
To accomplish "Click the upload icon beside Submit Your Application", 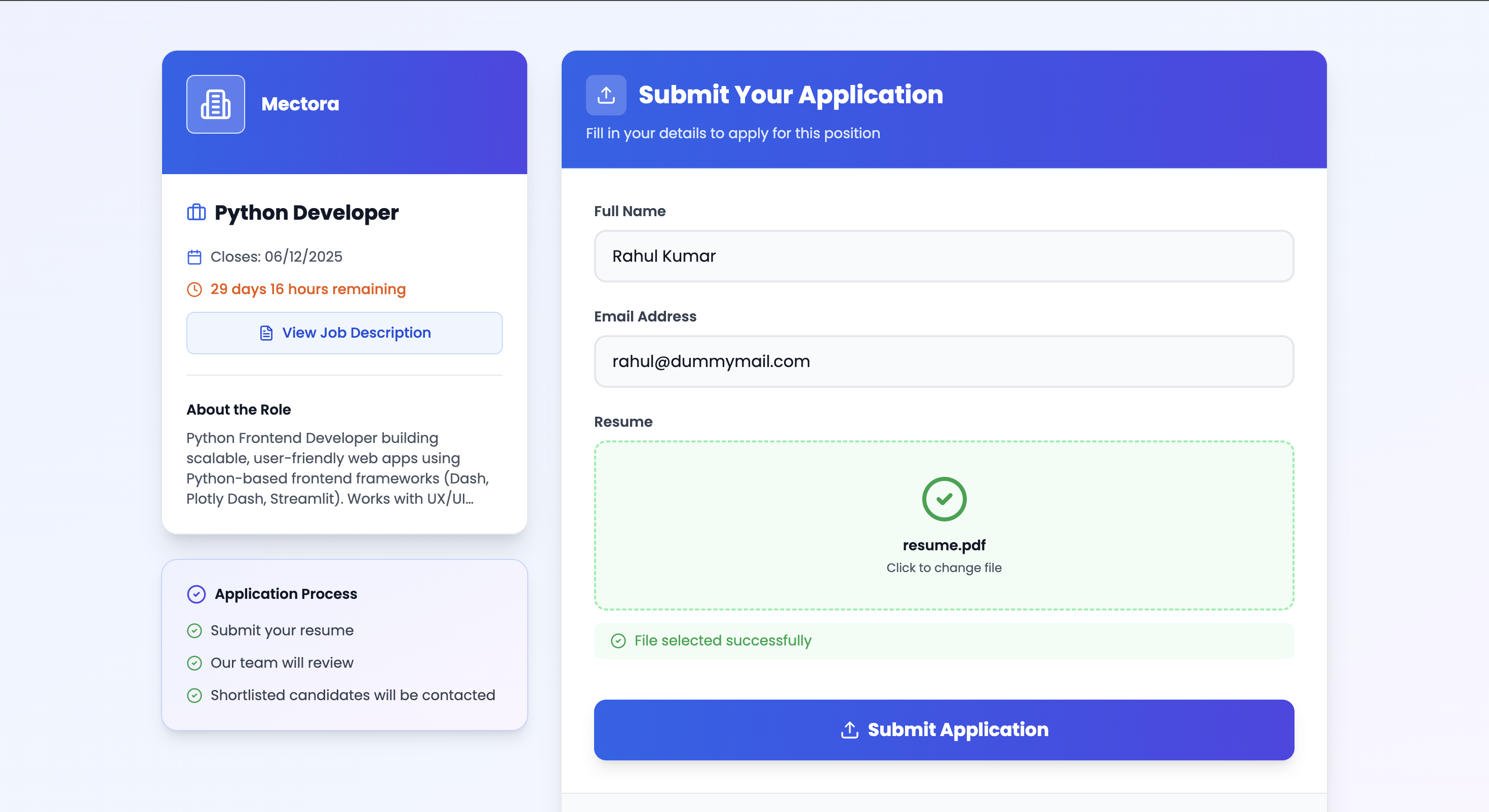I will click(x=605, y=94).
